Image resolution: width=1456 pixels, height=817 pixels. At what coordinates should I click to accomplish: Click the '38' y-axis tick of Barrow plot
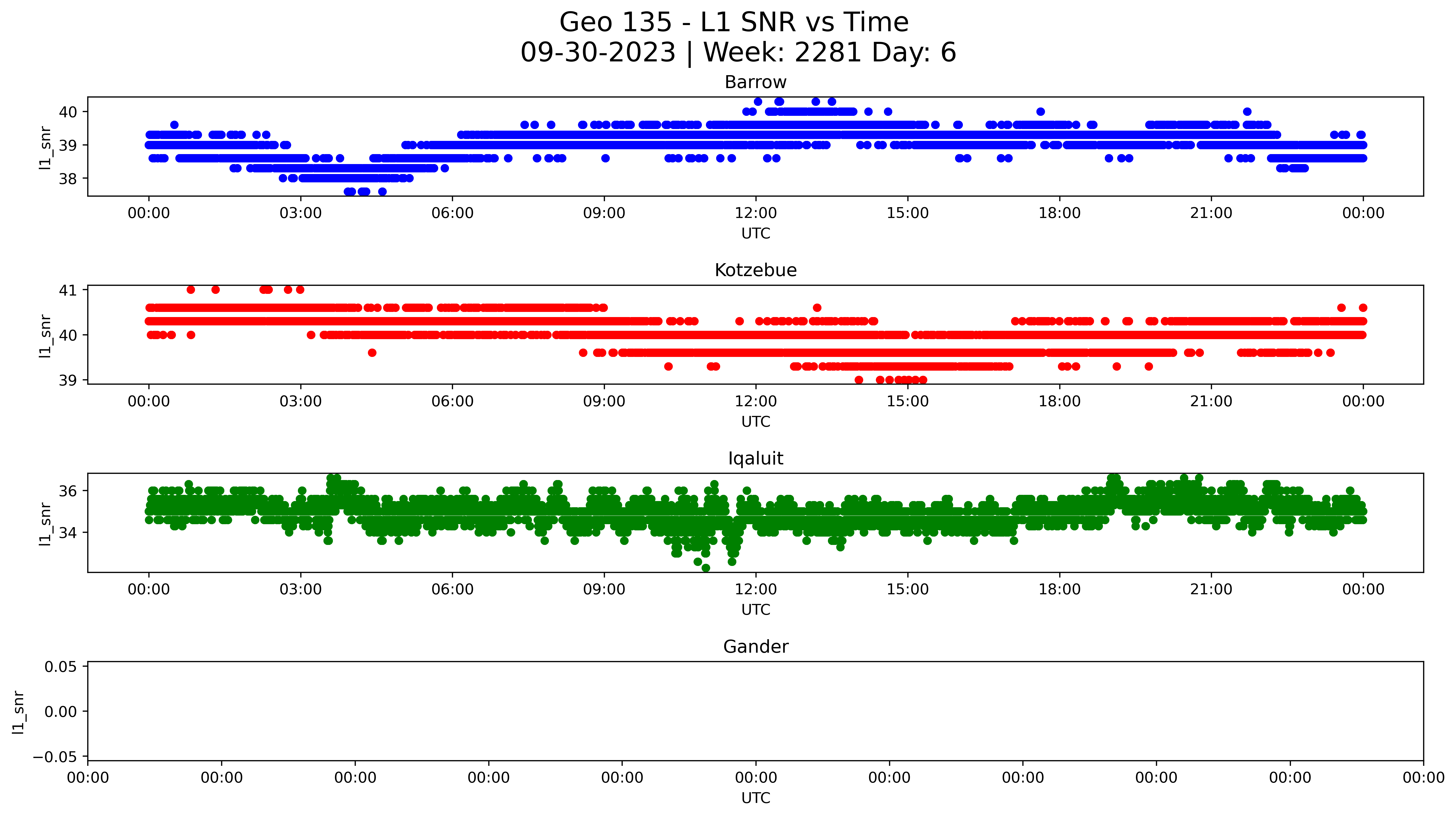[x=68, y=179]
